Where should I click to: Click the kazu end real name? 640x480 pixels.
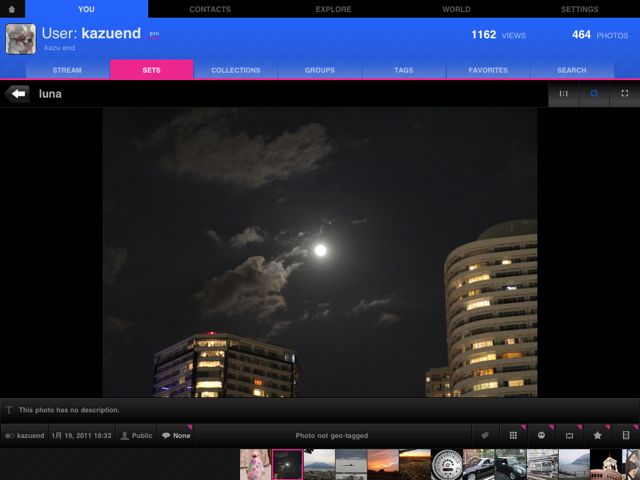(60, 48)
